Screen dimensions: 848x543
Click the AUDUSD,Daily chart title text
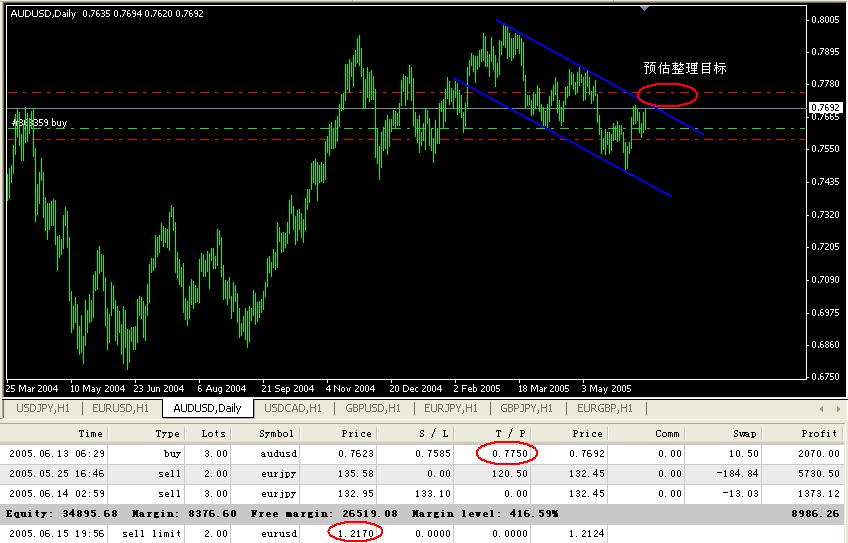click(43, 14)
